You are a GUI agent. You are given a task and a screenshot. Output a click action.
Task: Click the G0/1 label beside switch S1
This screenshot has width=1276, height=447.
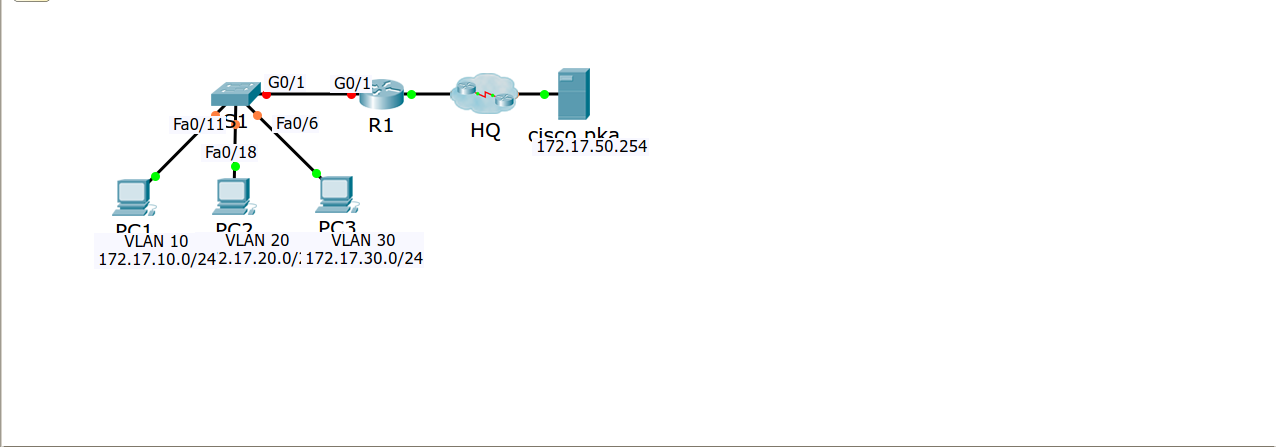pos(286,82)
